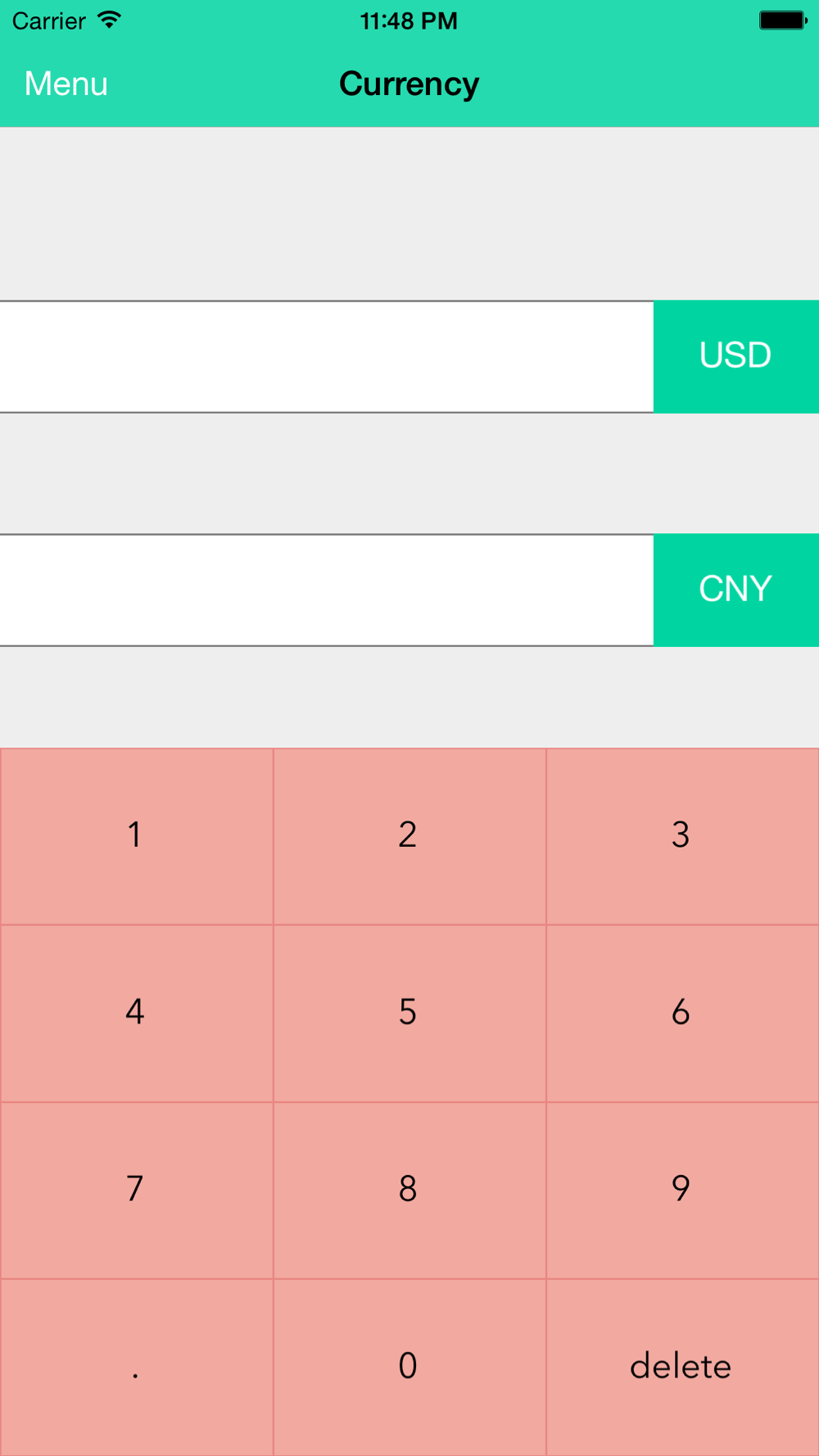Enter digit 9 using the keypad

(681, 1190)
